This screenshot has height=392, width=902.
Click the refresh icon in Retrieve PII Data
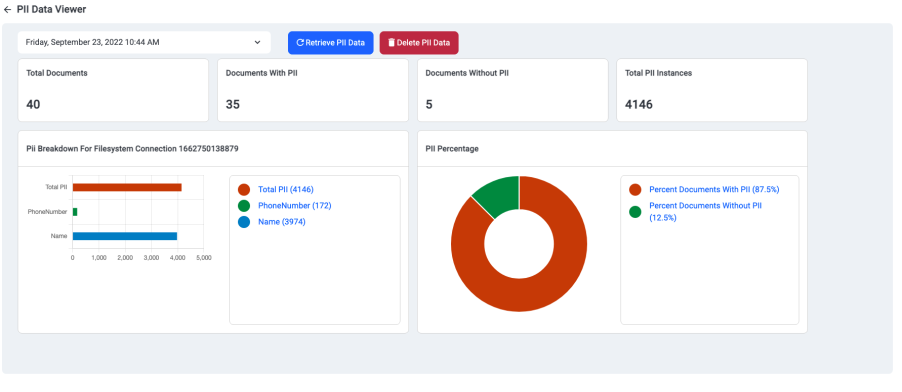pyautogui.click(x=300, y=43)
